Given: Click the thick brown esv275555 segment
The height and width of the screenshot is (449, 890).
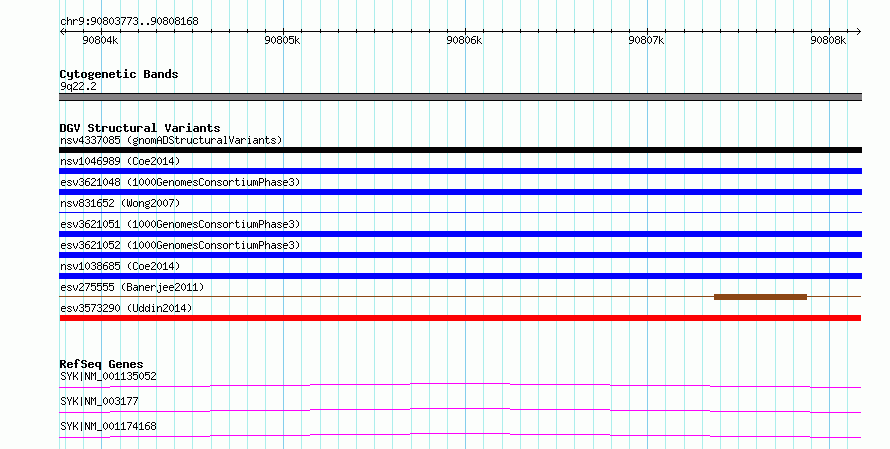Looking at the screenshot, I should pyautogui.click(x=760, y=297).
